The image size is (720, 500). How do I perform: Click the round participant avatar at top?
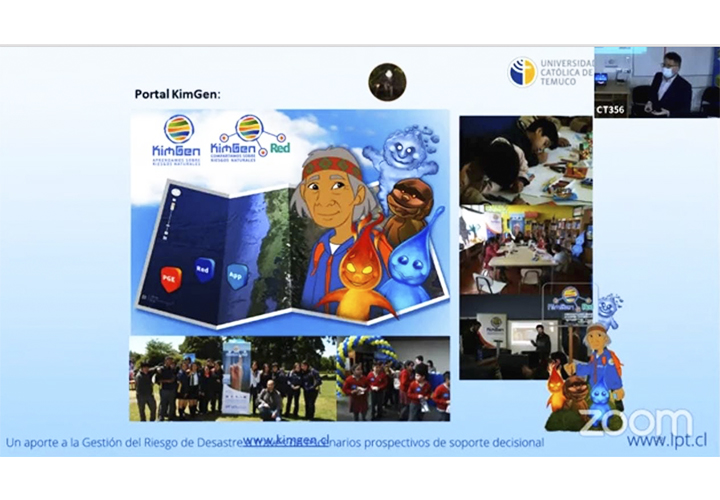[387, 82]
